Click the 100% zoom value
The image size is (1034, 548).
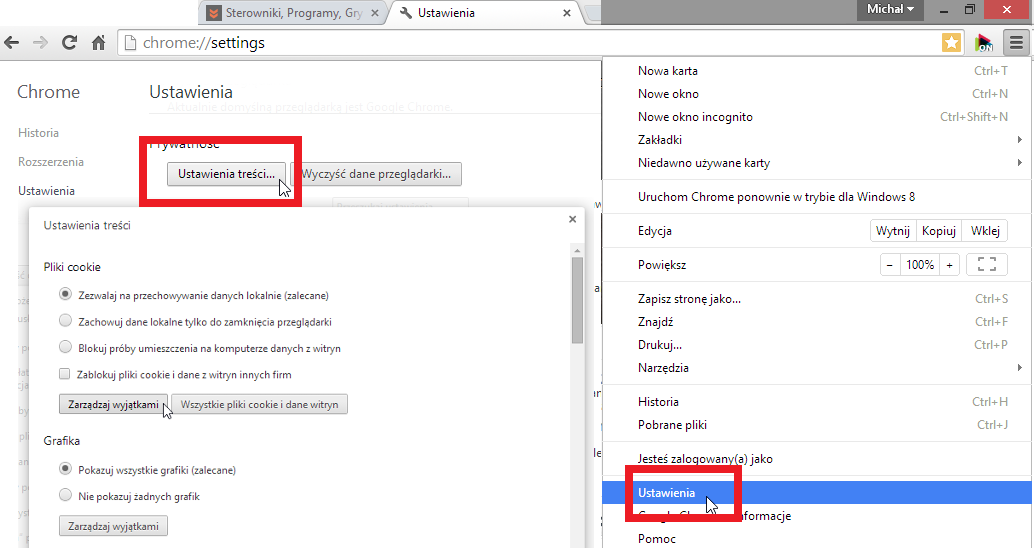click(x=920, y=264)
